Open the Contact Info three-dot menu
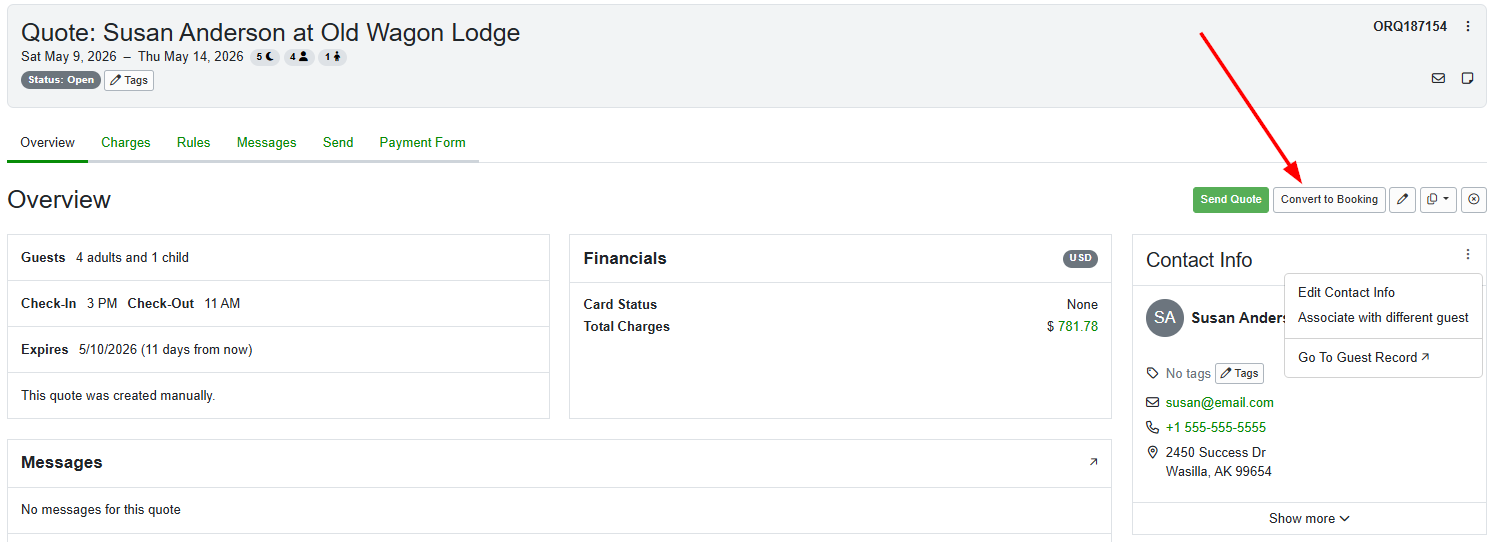This screenshot has width=1499, height=542. pos(1468,254)
